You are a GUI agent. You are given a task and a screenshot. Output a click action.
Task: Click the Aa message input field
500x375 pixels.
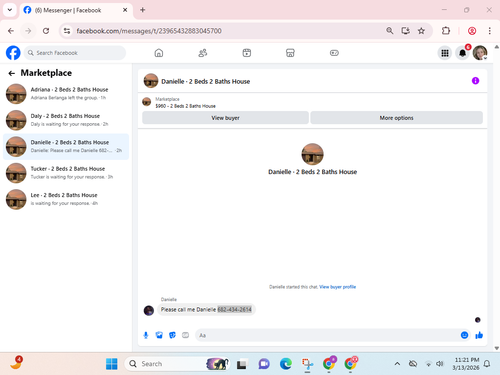(x=327, y=335)
